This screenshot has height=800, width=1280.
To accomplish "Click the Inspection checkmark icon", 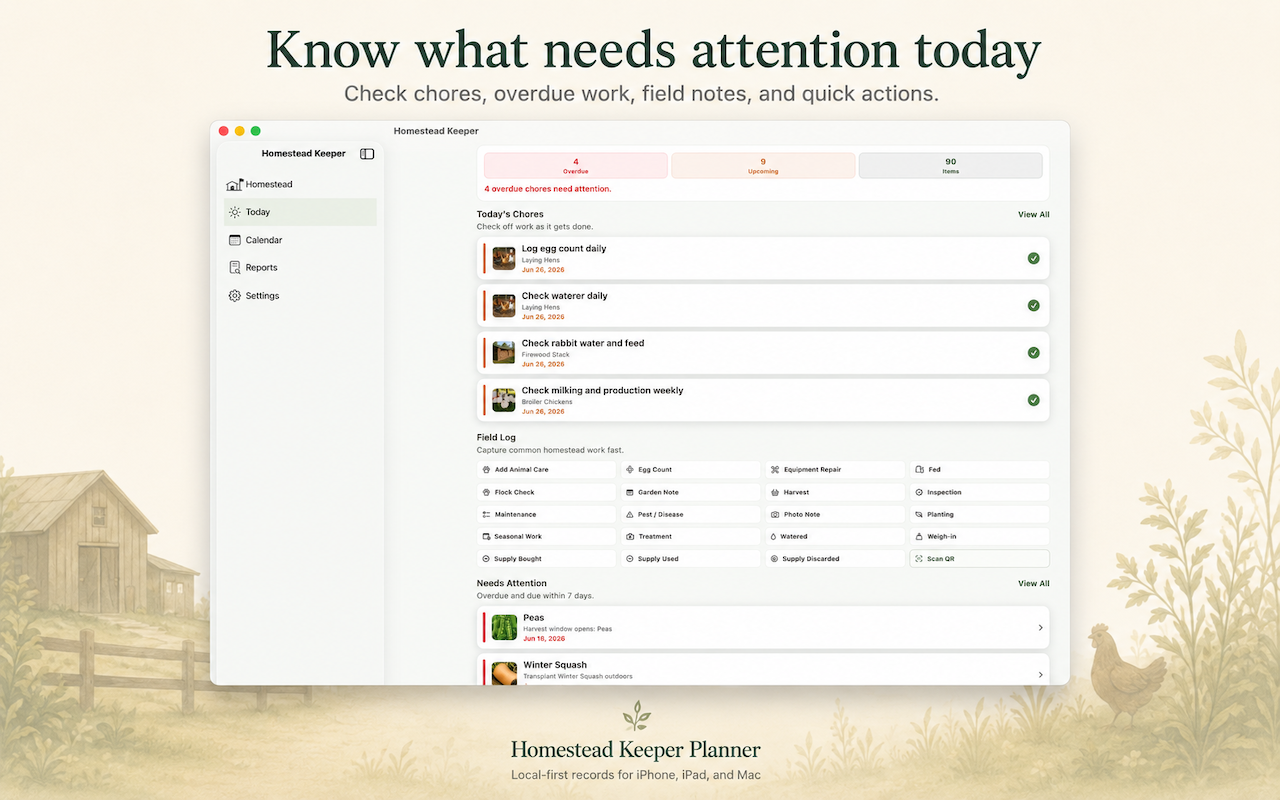I will click(x=918, y=492).
